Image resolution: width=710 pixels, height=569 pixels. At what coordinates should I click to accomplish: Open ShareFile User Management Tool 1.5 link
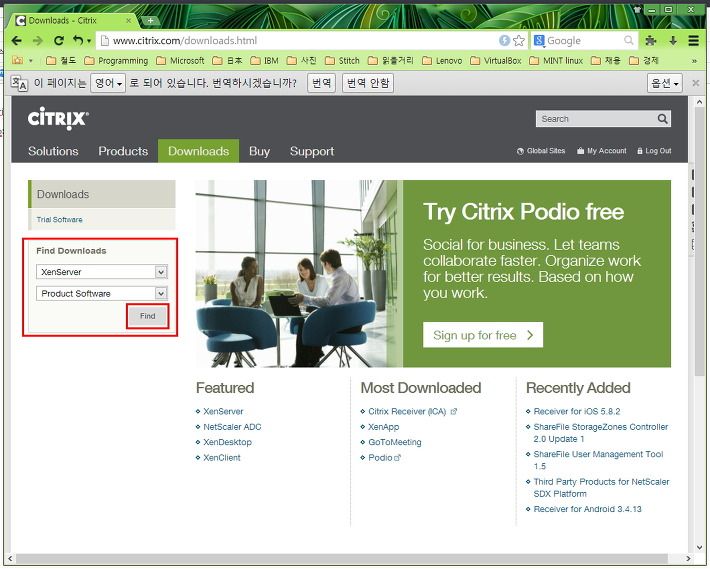point(598,460)
